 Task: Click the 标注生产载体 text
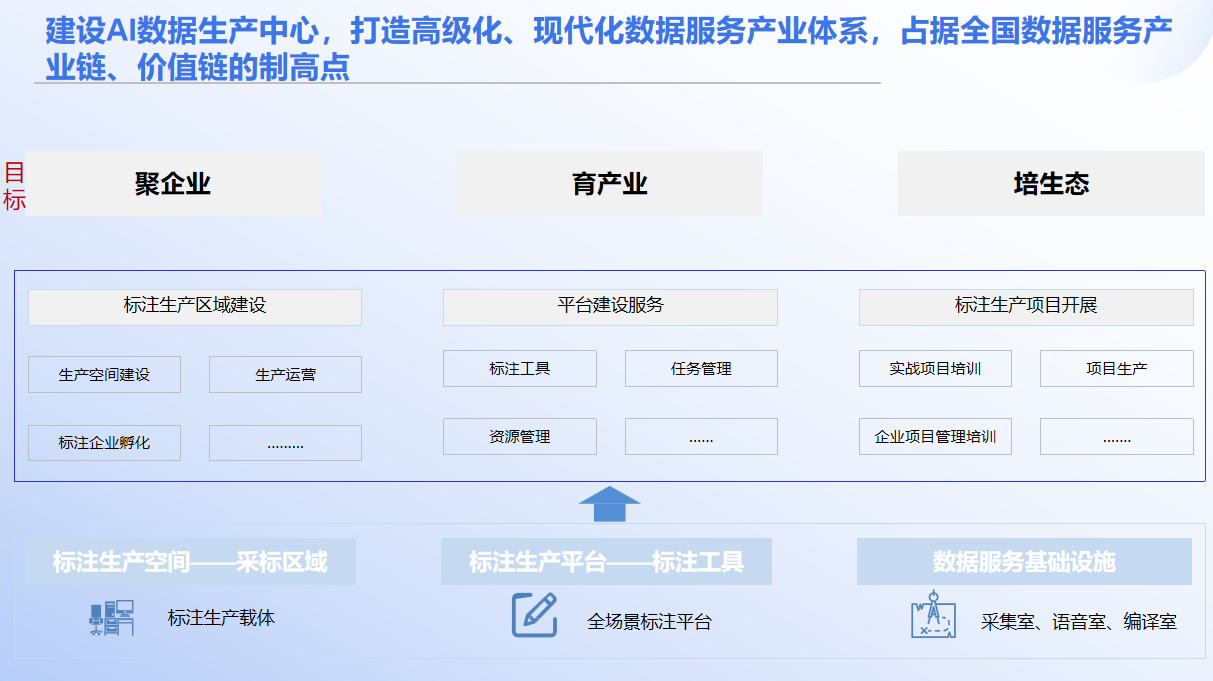click(221, 618)
